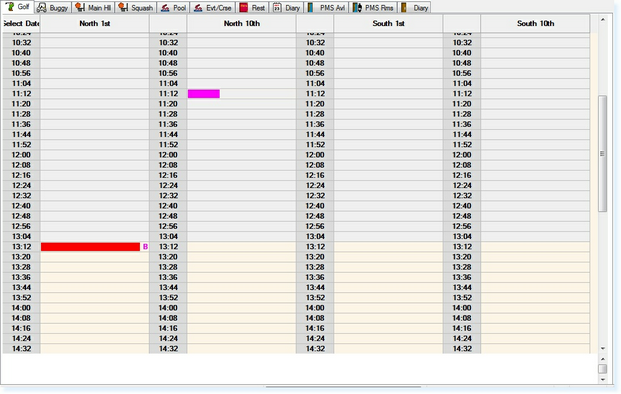Click the 11:52 time label beside South 10th
The height and width of the screenshot is (394, 621).
(462, 145)
